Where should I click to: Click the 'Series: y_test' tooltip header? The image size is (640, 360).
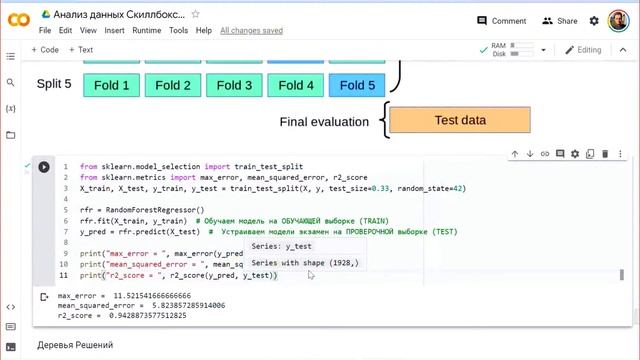click(281, 246)
